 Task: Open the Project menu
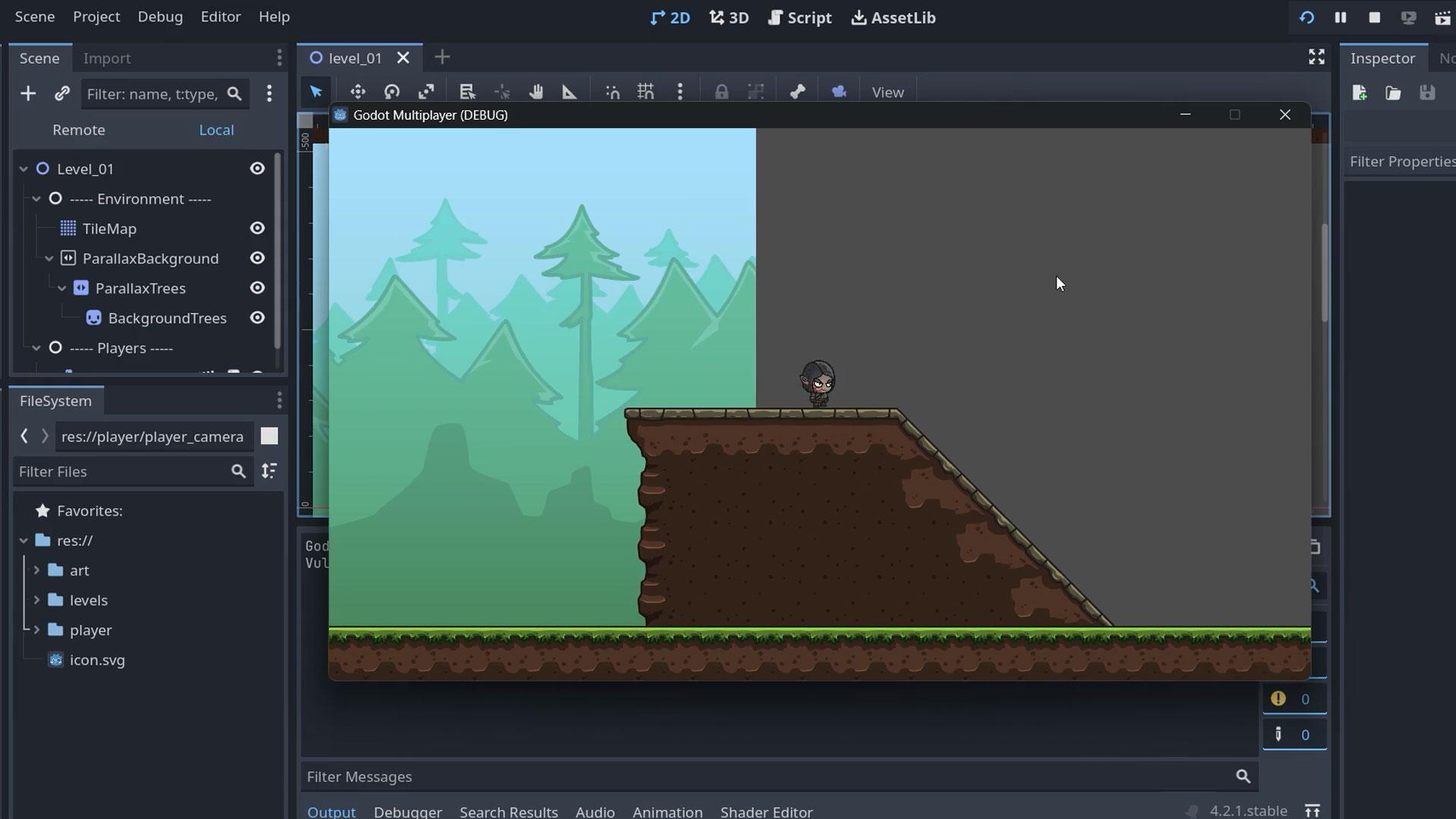pyautogui.click(x=96, y=17)
